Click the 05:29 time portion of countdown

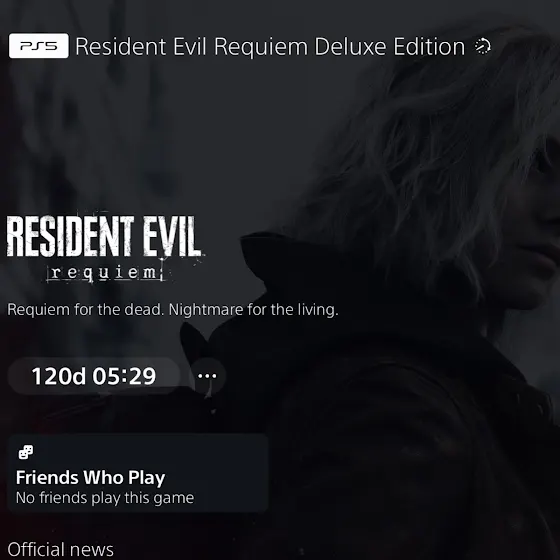tap(124, 376)
